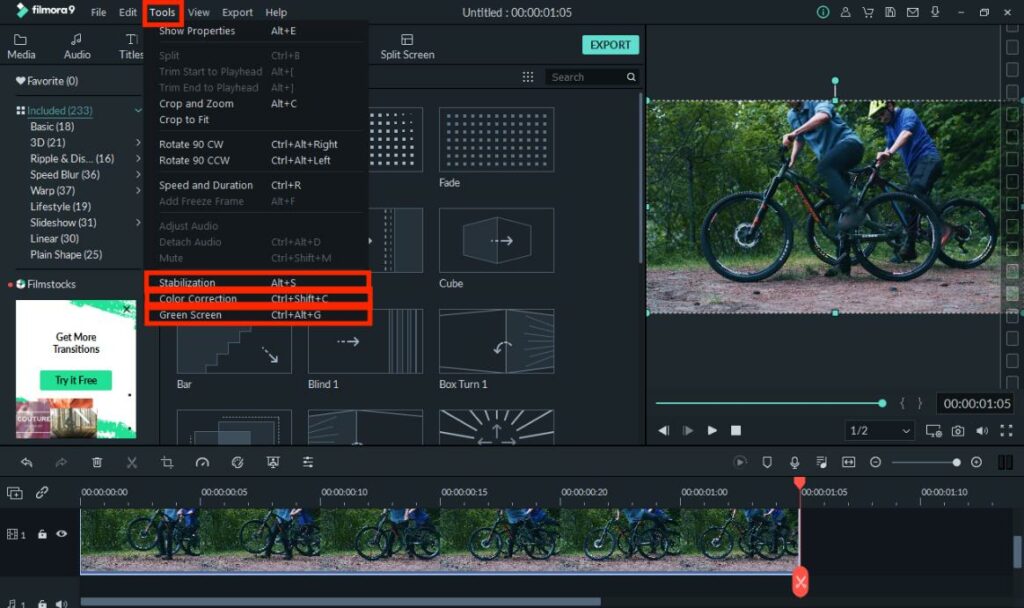Toggle the timeline layout icon at far right
Screen dimensions: 1024x608
[1005, 462]
